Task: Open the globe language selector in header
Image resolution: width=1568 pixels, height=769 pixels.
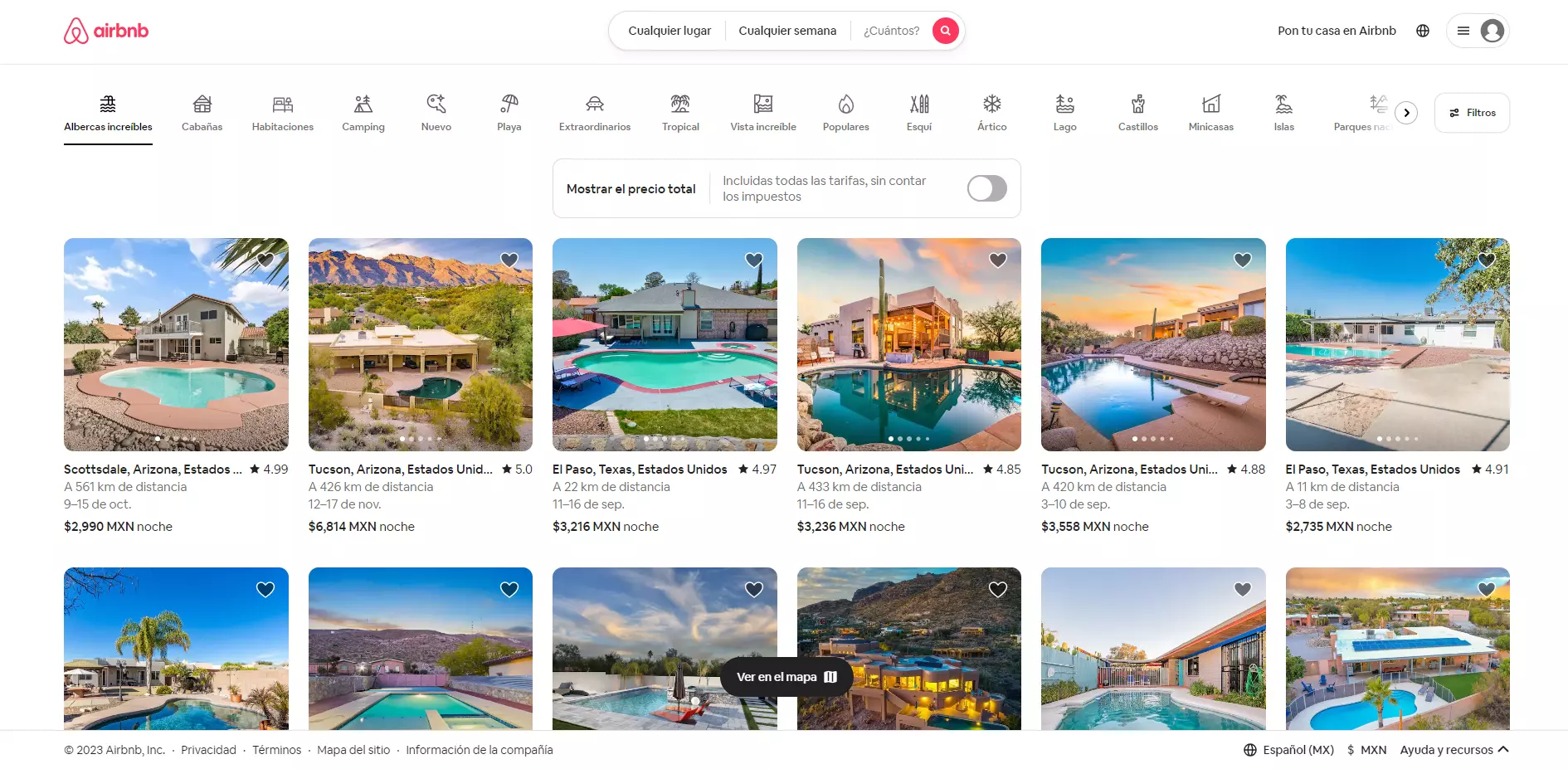Action: [1423, 31]
